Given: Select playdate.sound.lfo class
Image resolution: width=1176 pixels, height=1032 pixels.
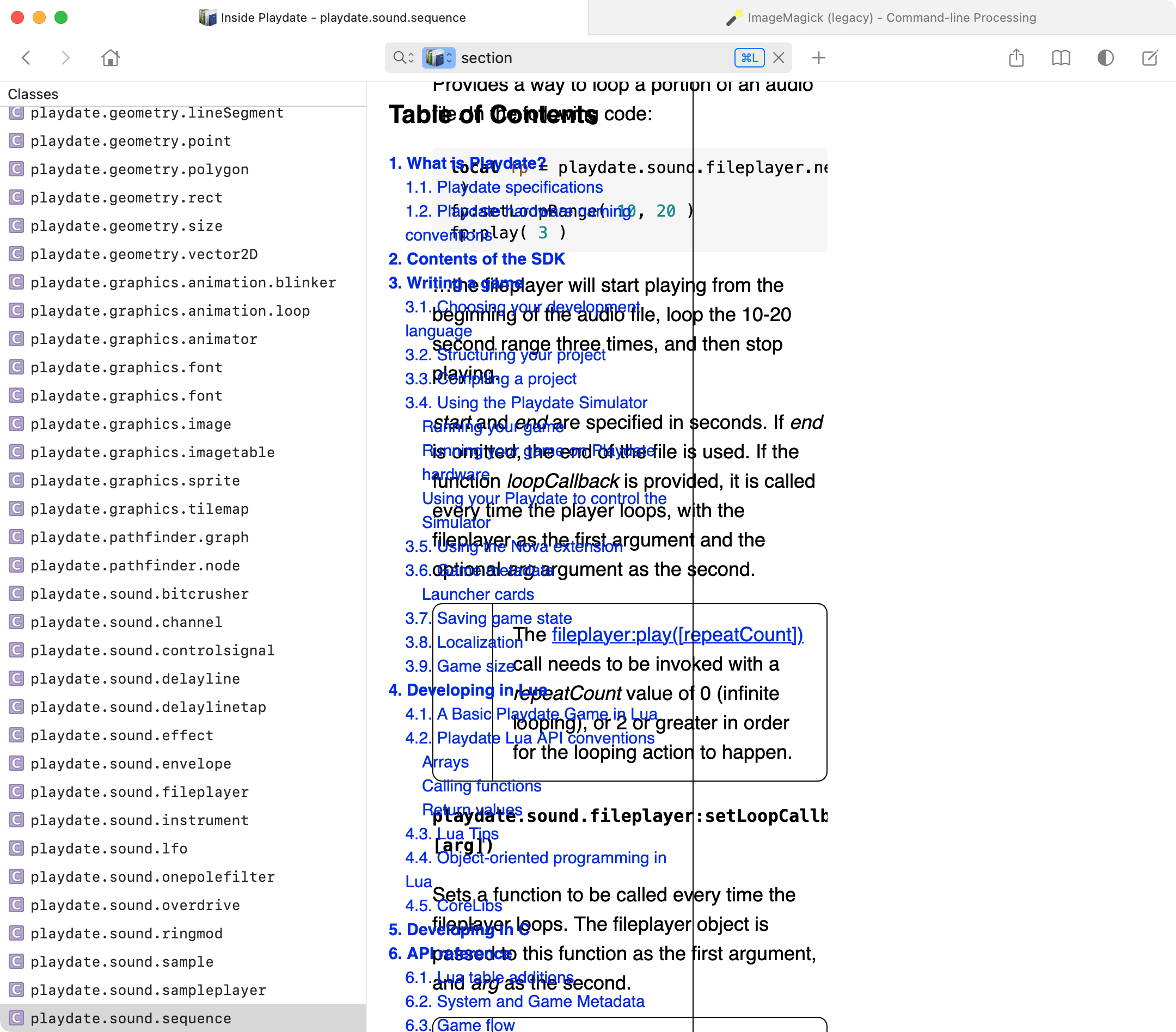Looking at the screenshot, I should tap(183, 849).
